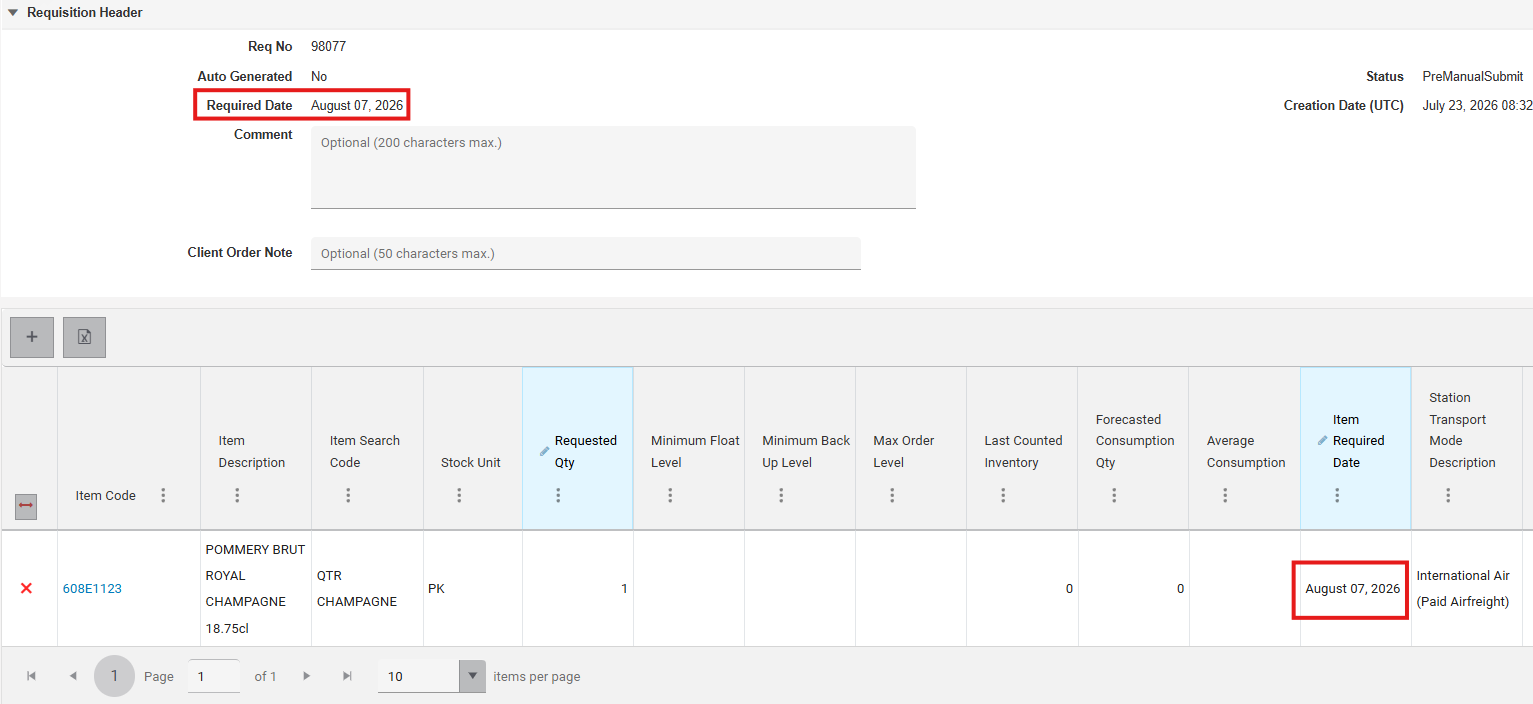
Task: Export grid to Excel icon
Action: click(84, 337)
